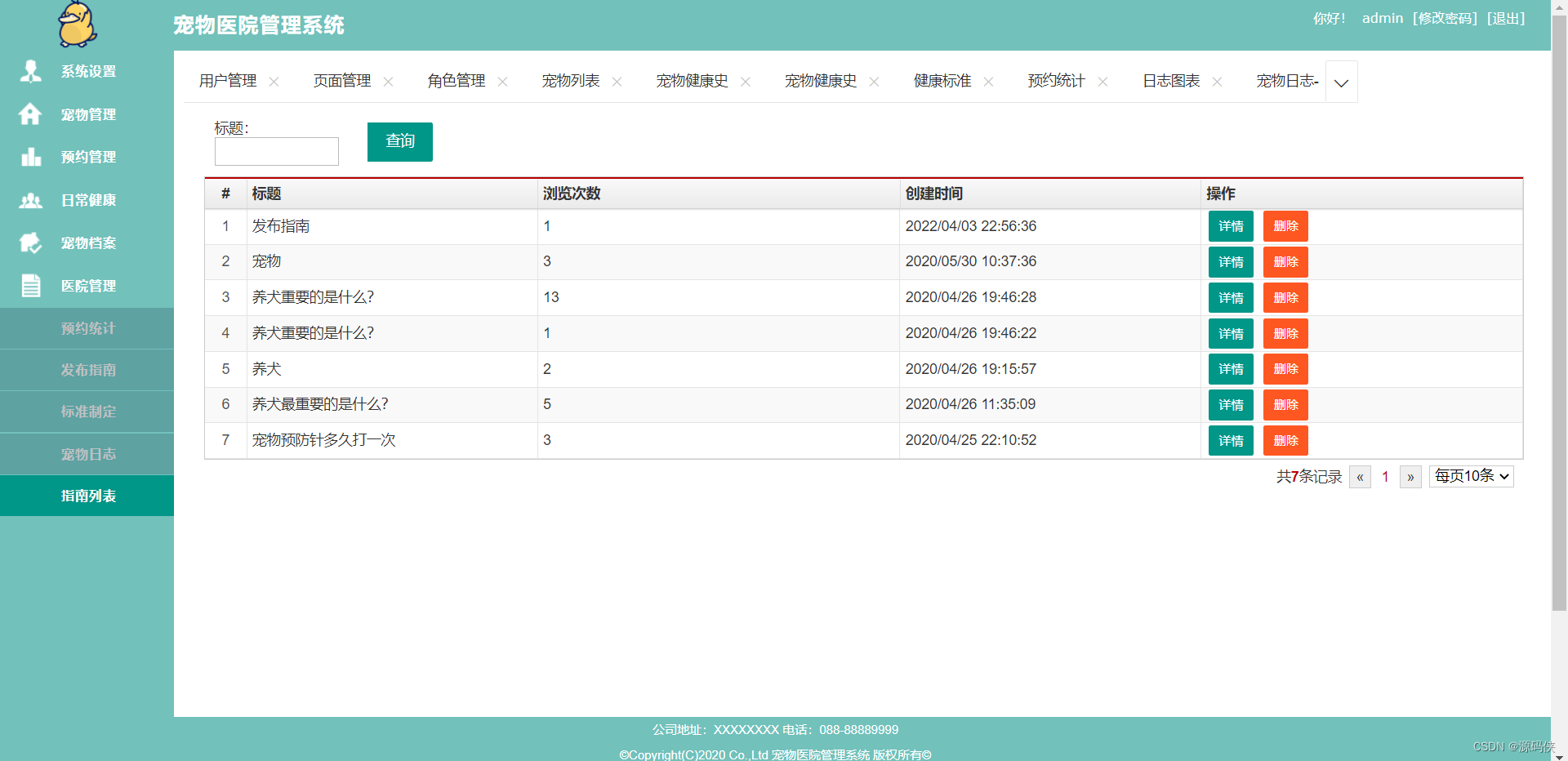Open 预约管理 in the sidebar
Image resolution: width=1568 pixels, height=761 pixels.
click(87, 157)
